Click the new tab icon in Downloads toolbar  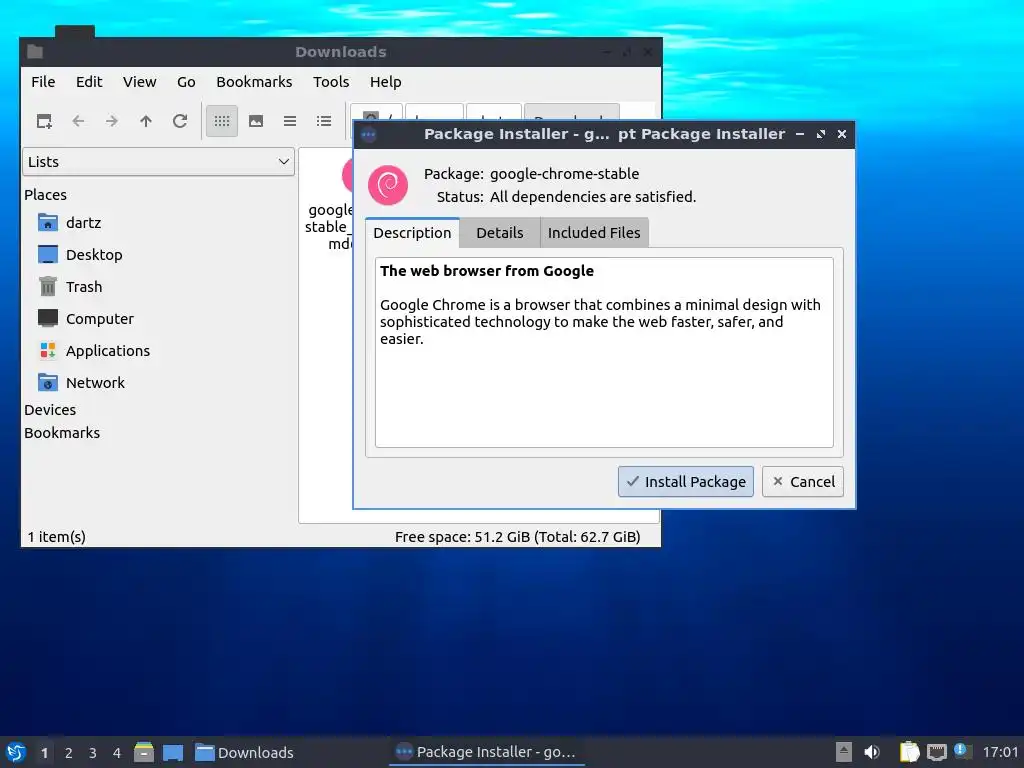(44, 121)
